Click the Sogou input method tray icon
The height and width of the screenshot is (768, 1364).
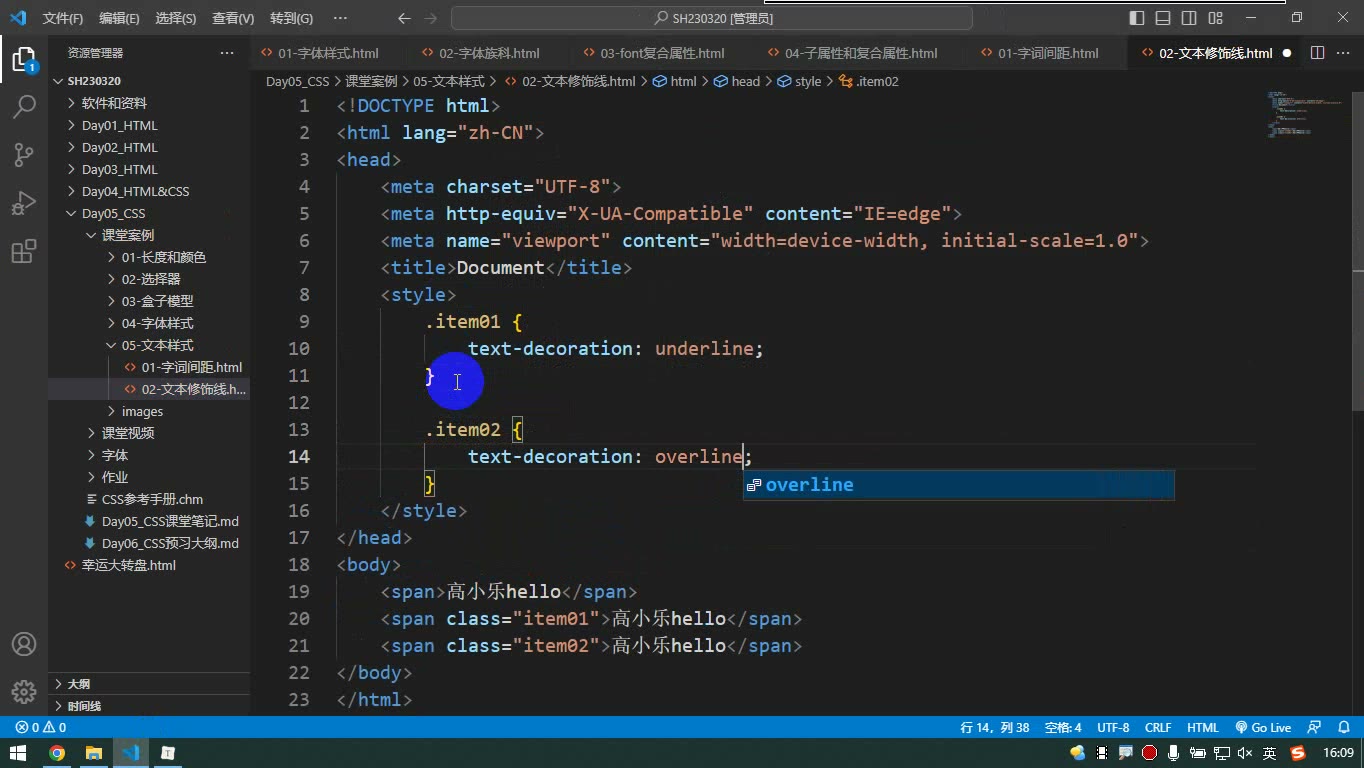1298,753
